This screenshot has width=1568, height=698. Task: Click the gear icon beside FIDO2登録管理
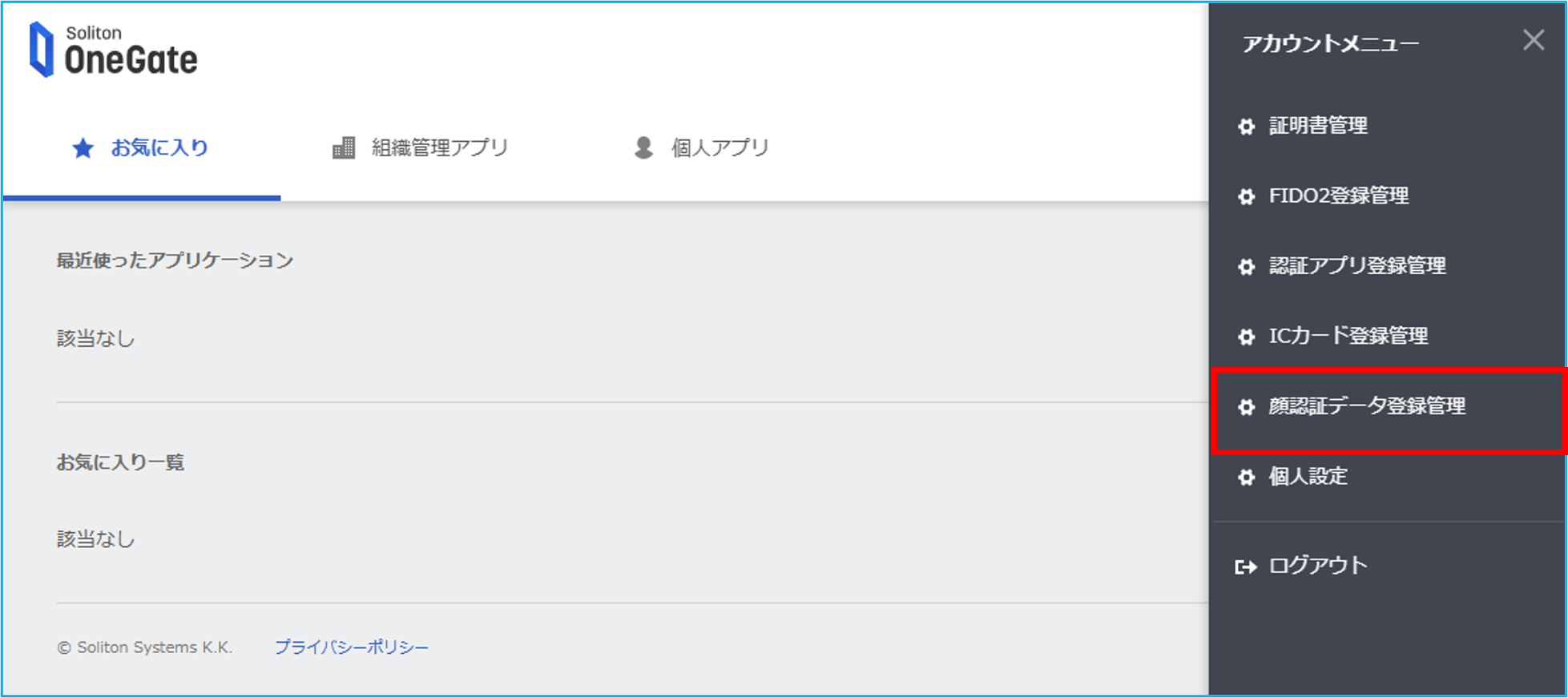(x=1246, y=196)
